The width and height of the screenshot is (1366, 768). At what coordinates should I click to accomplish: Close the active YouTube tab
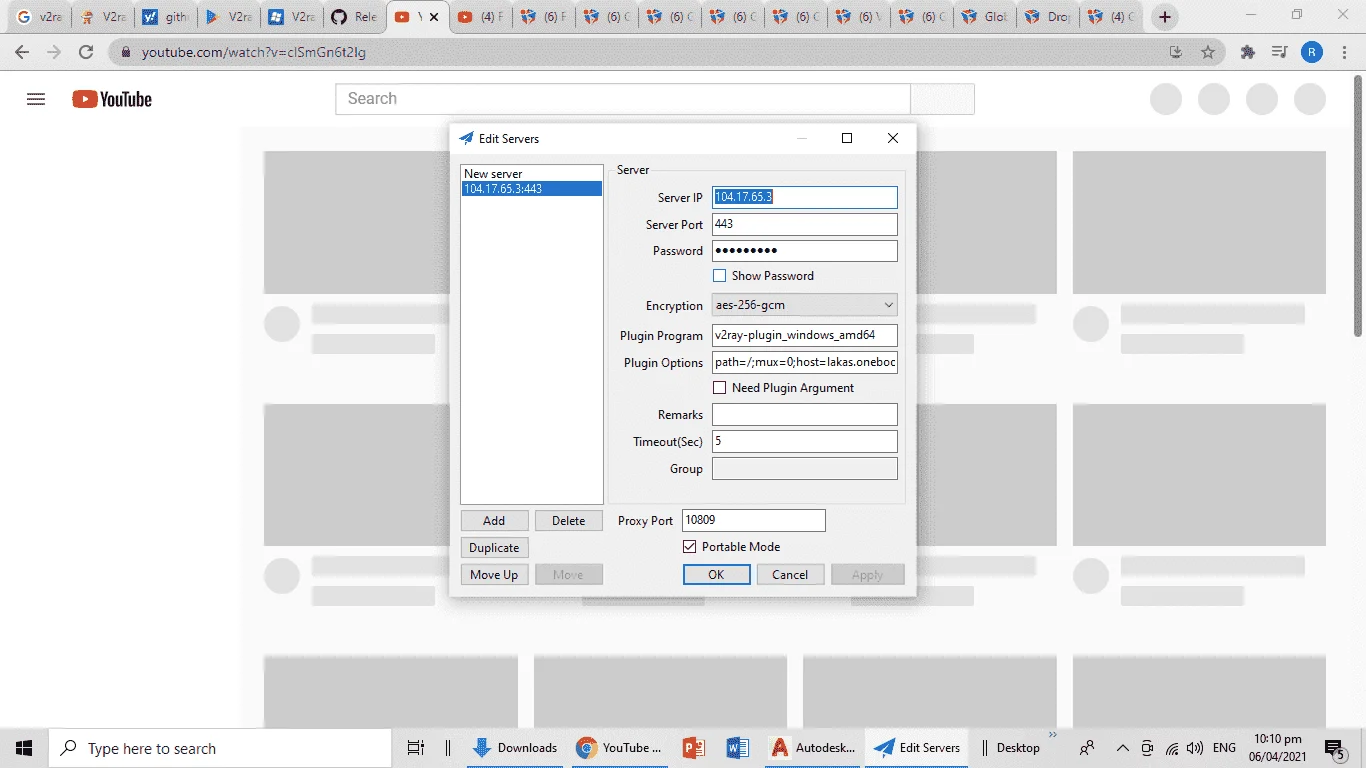coord(434,17)
